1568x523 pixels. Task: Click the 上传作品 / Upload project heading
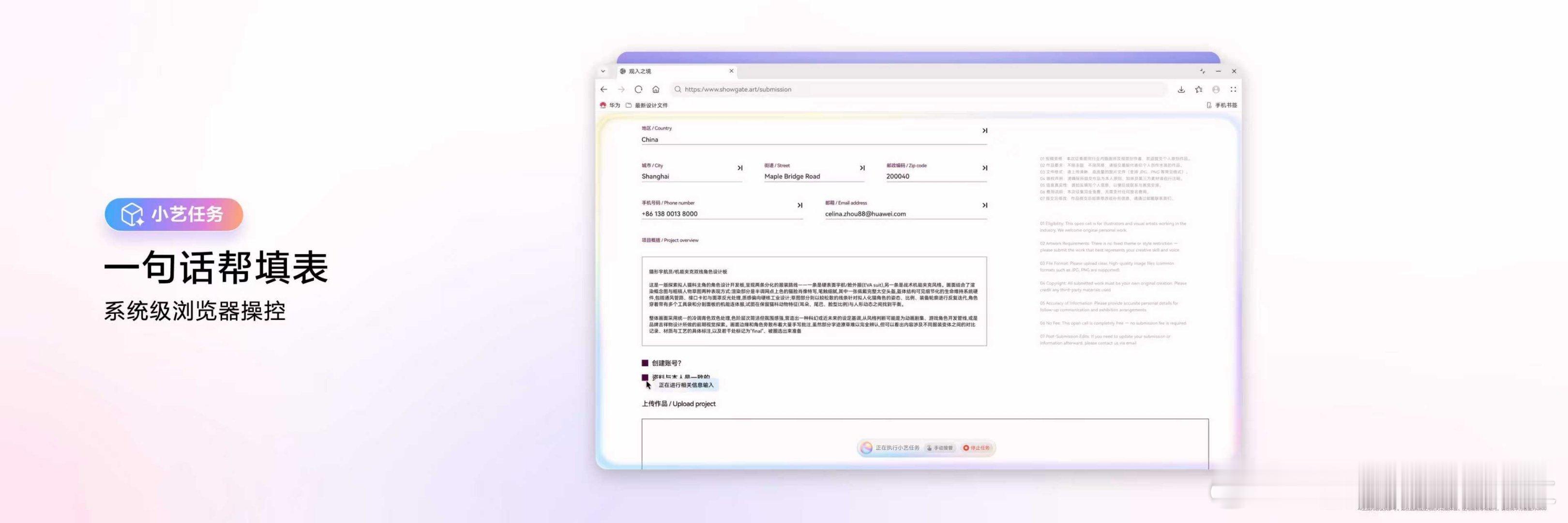[x=678, y=404]
